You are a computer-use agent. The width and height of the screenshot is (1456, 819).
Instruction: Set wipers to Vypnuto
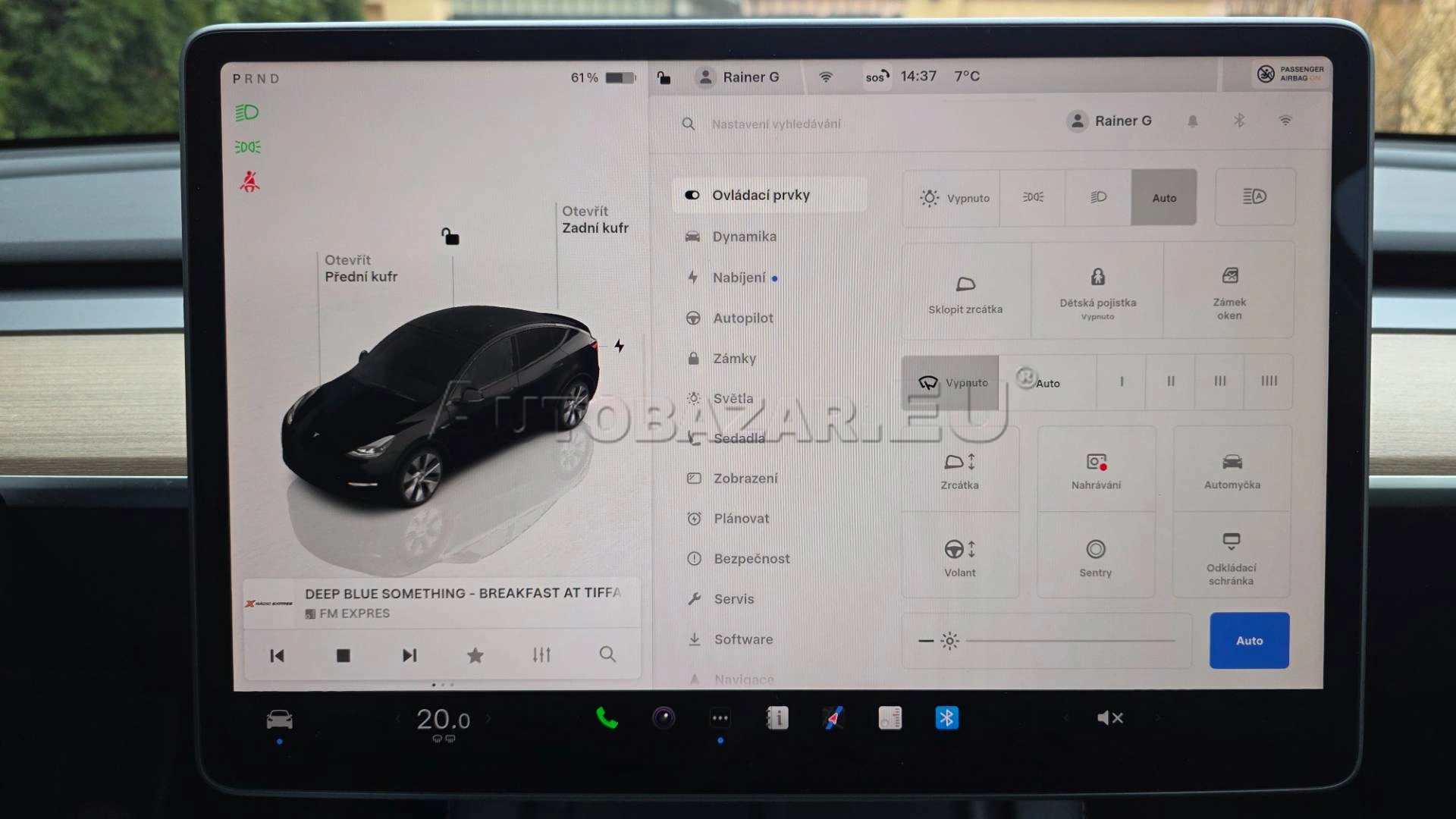click(x=951, y=383)
